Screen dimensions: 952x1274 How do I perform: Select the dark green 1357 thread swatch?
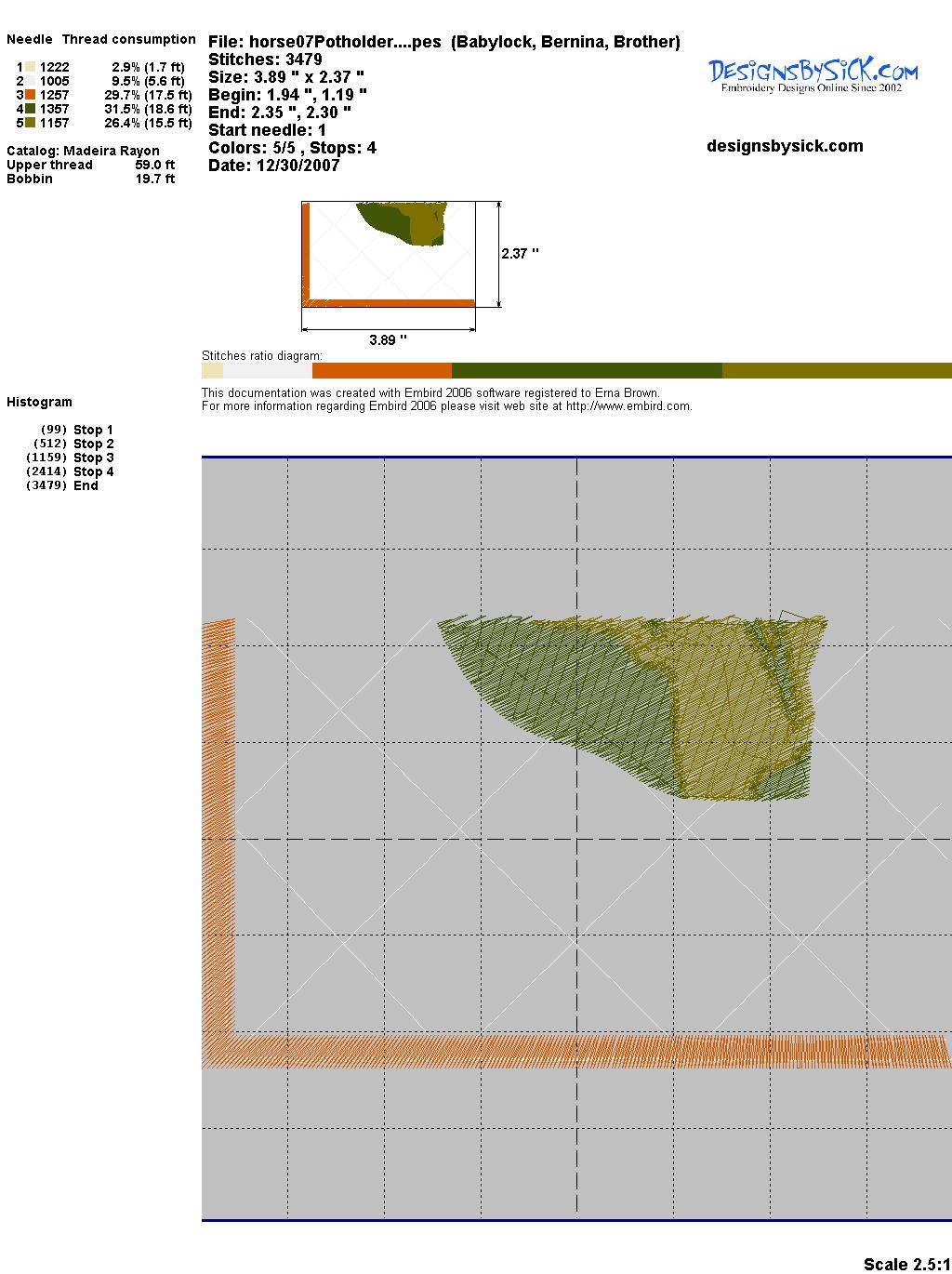click(30, 109)
